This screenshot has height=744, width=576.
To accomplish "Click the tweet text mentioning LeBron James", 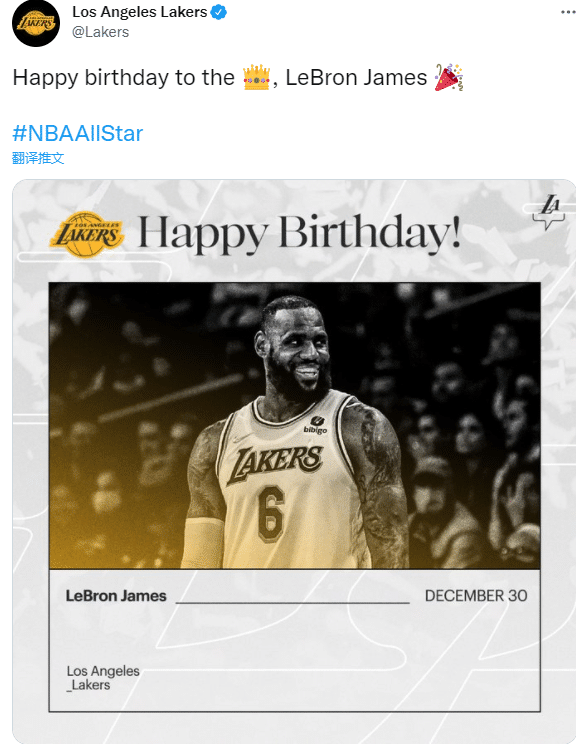I will pyautogui.click(x=238, y=77).
